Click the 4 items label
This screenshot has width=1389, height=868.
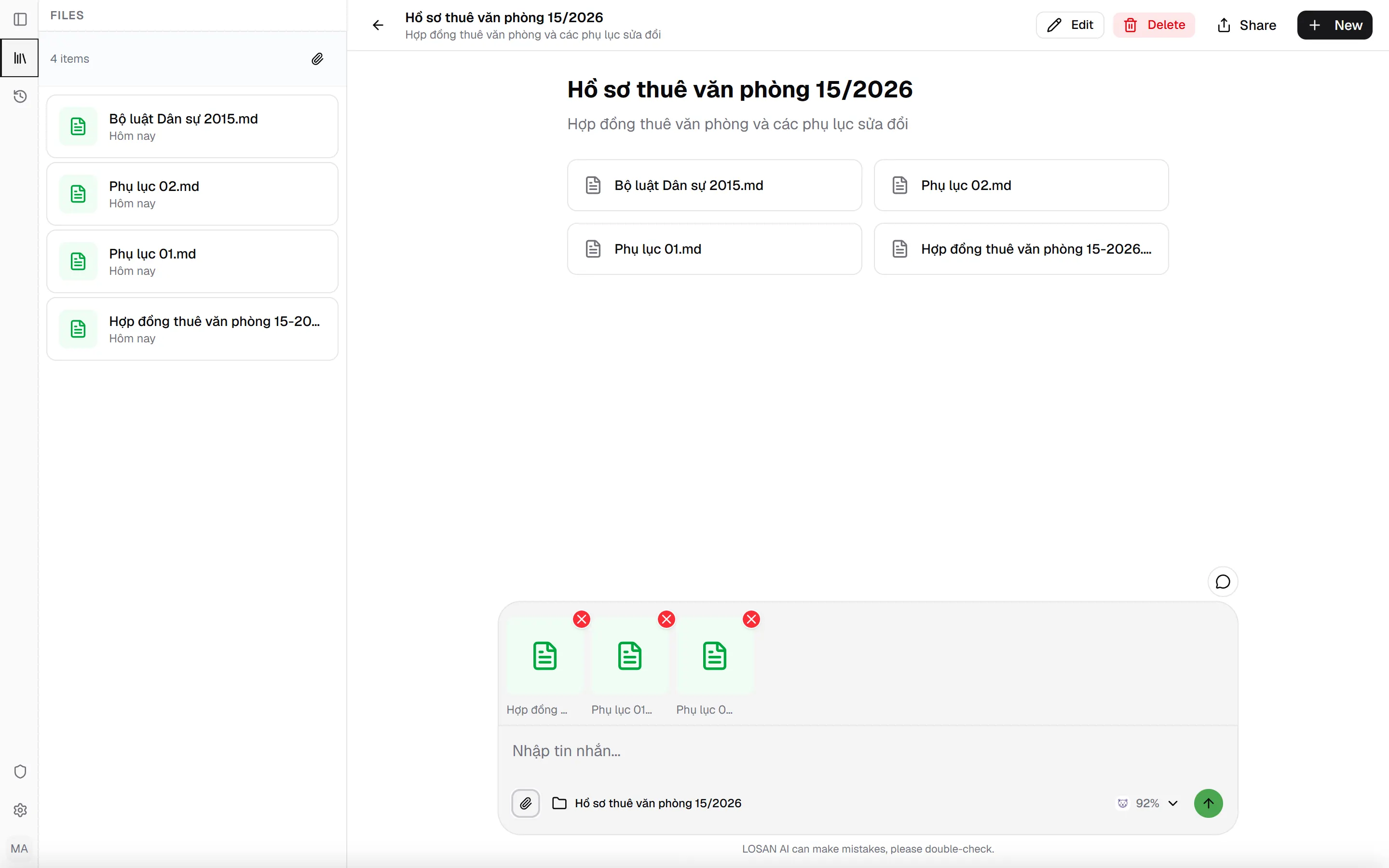[70, 58]
